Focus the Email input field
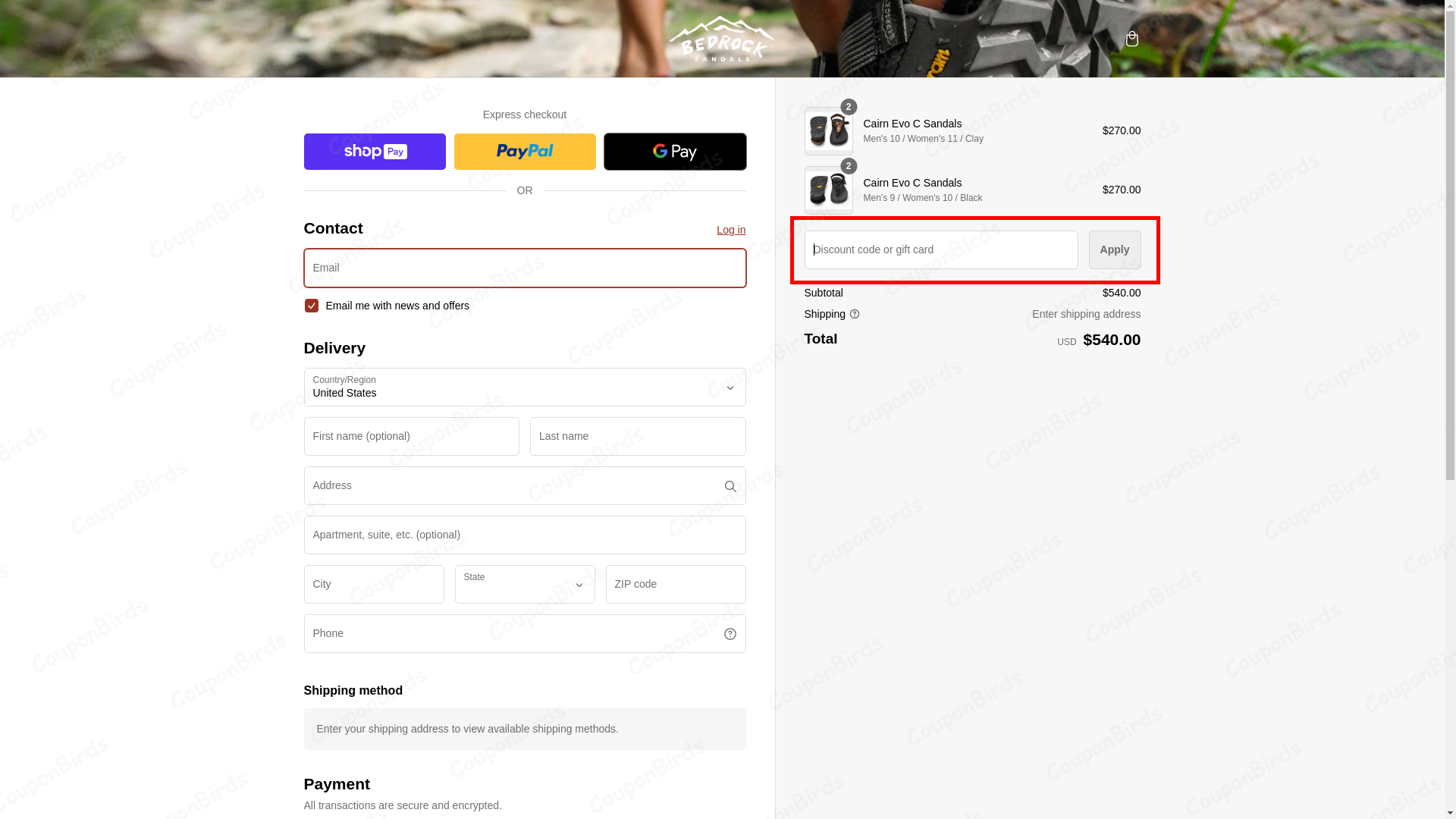 coord(524,268)
